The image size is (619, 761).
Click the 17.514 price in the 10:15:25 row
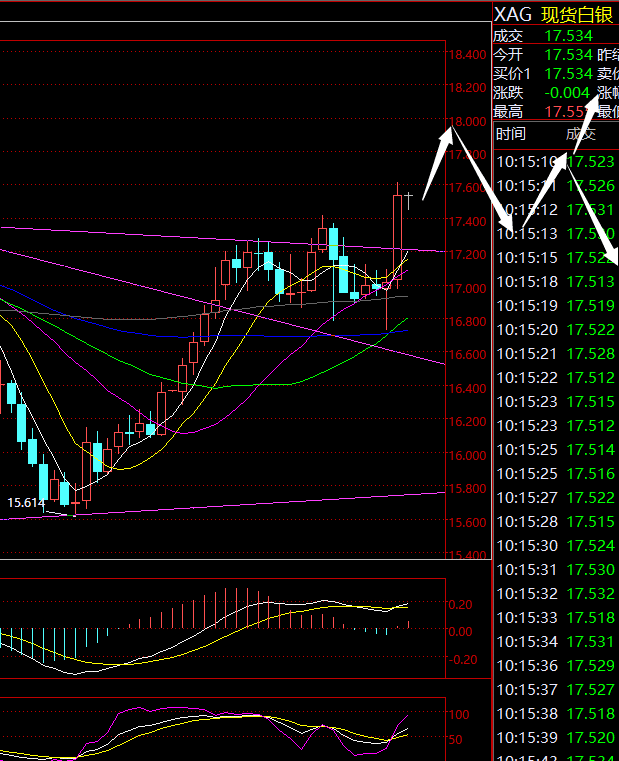pos(590,449)
